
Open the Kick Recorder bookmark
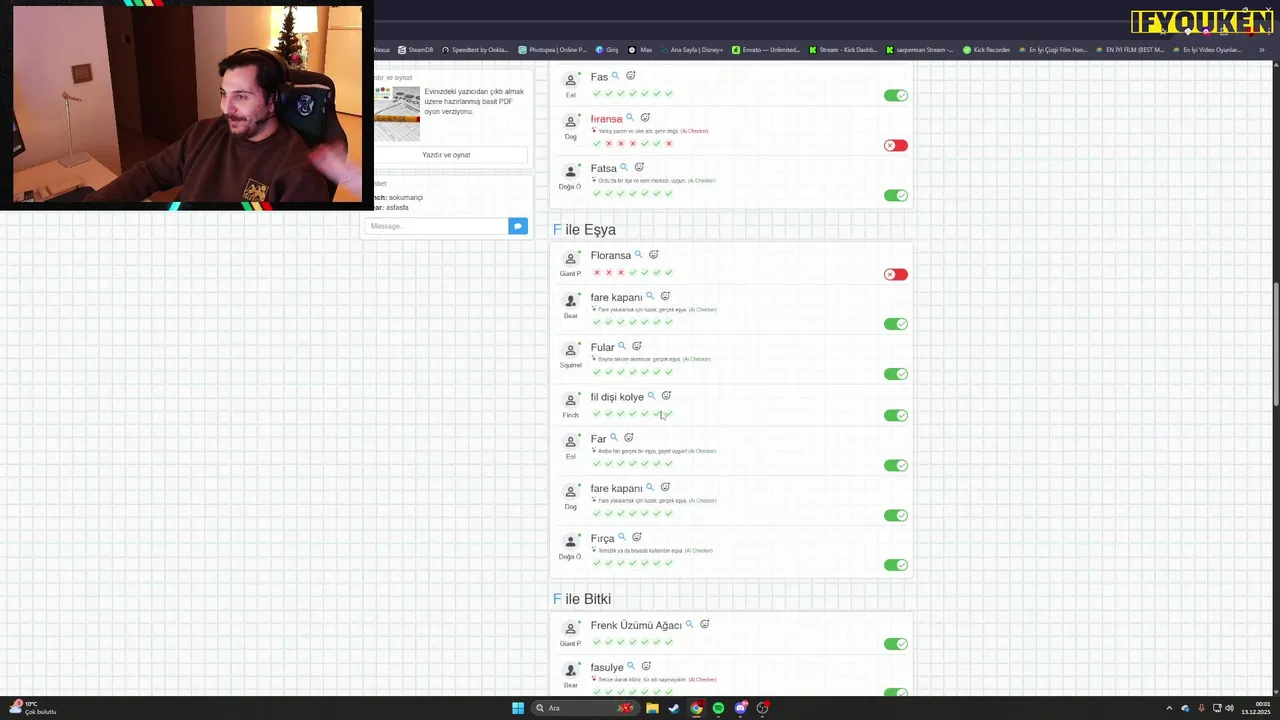[986, 49]
